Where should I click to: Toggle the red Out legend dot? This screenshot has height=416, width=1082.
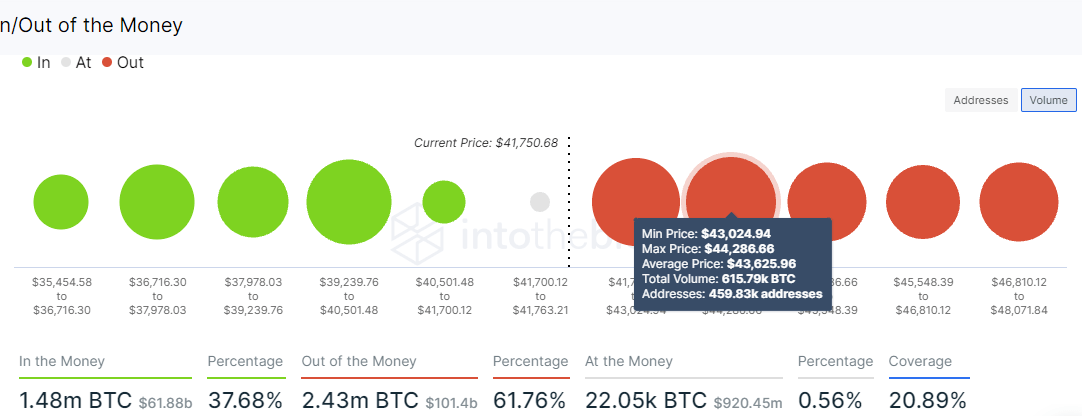[x=107, y=63]
